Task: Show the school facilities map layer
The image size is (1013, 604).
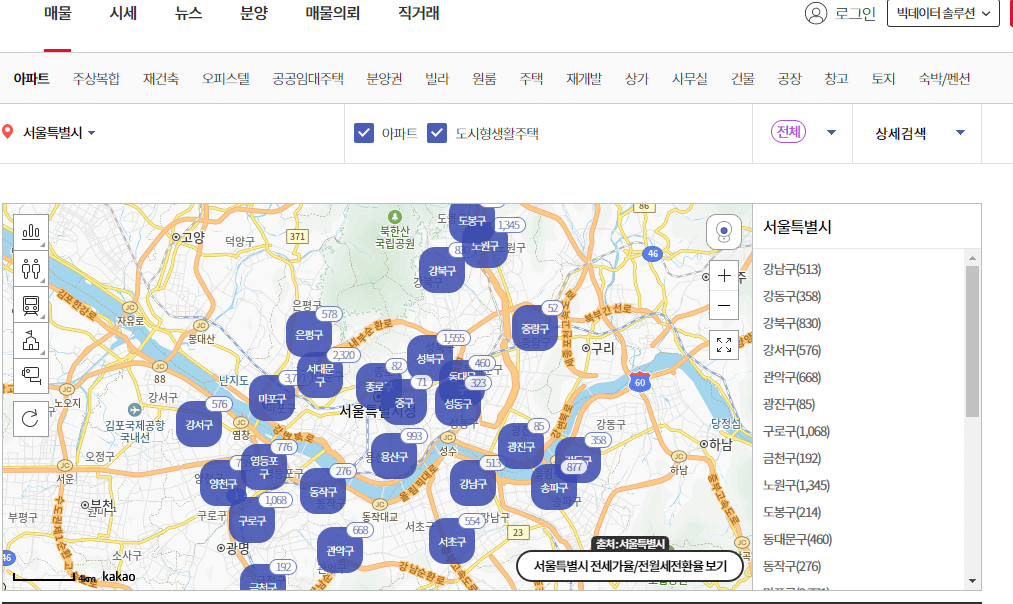Action: tap(31, 340)
